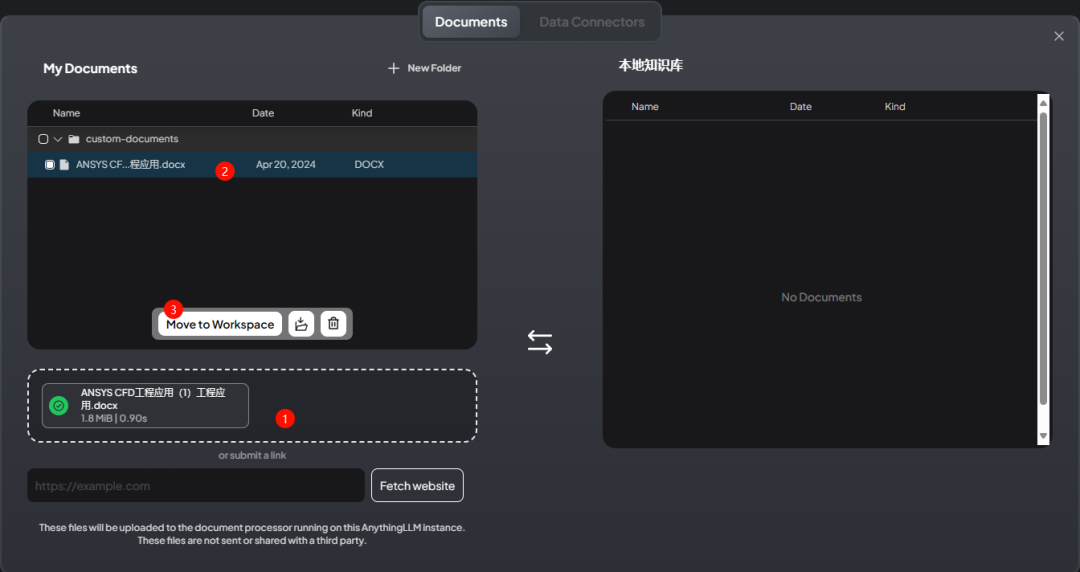Click the scrollbar up arrow in workspace panel
This screenshot has width=1080, height=572.
point(1043,102)
